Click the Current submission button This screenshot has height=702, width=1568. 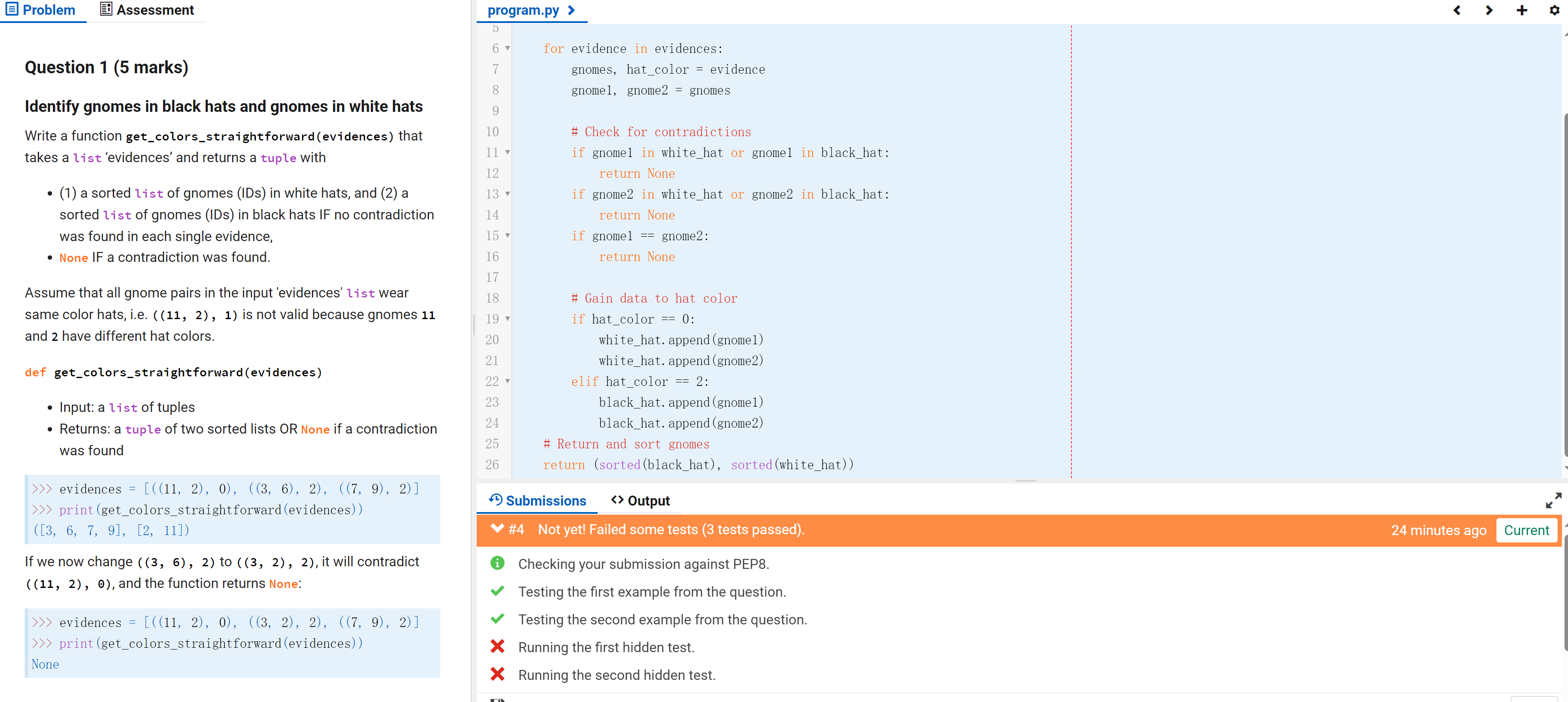(x=1527, y=530)
